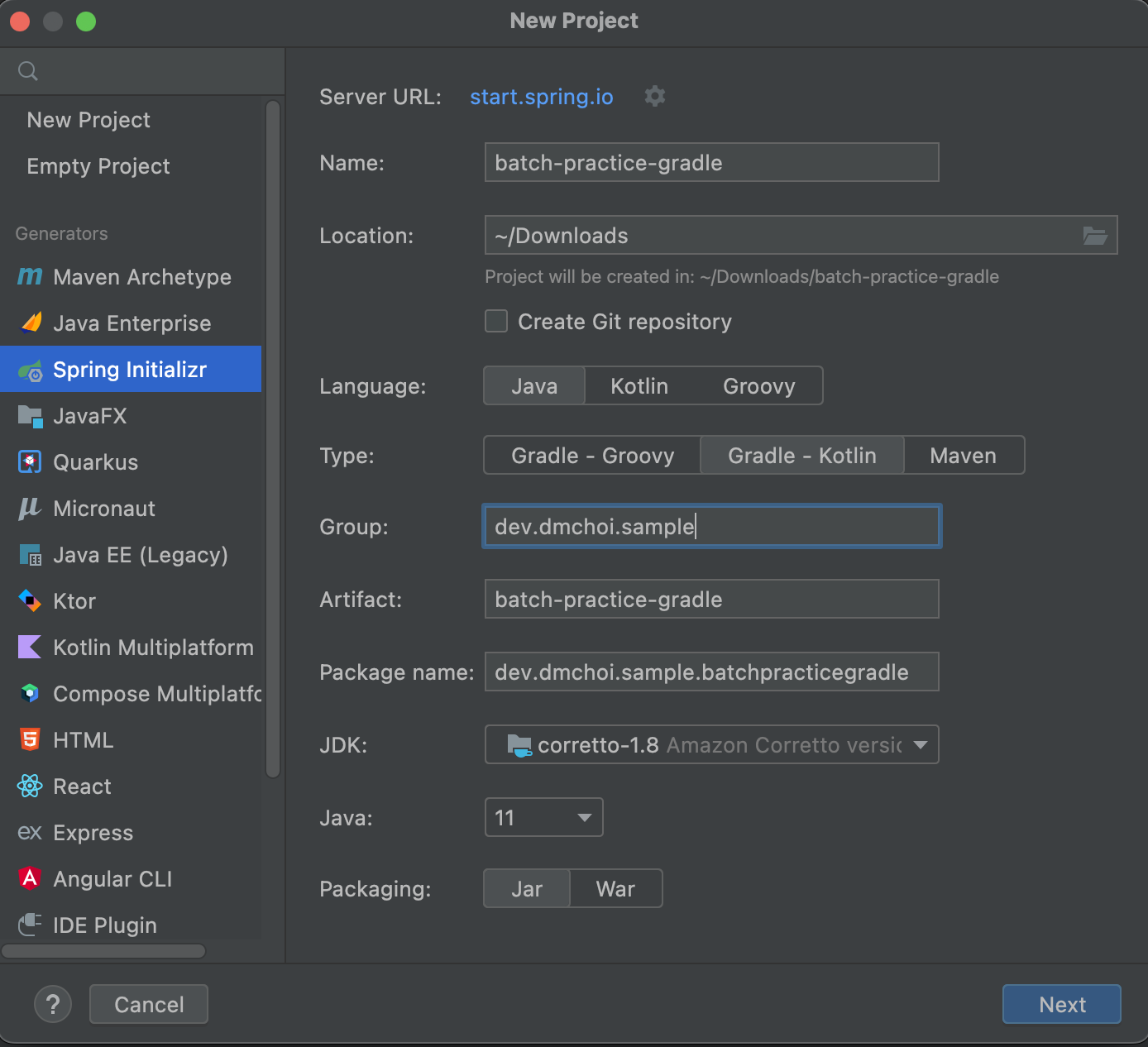
Task: Choose Gradle - Groovy build type
Action: 592,456
